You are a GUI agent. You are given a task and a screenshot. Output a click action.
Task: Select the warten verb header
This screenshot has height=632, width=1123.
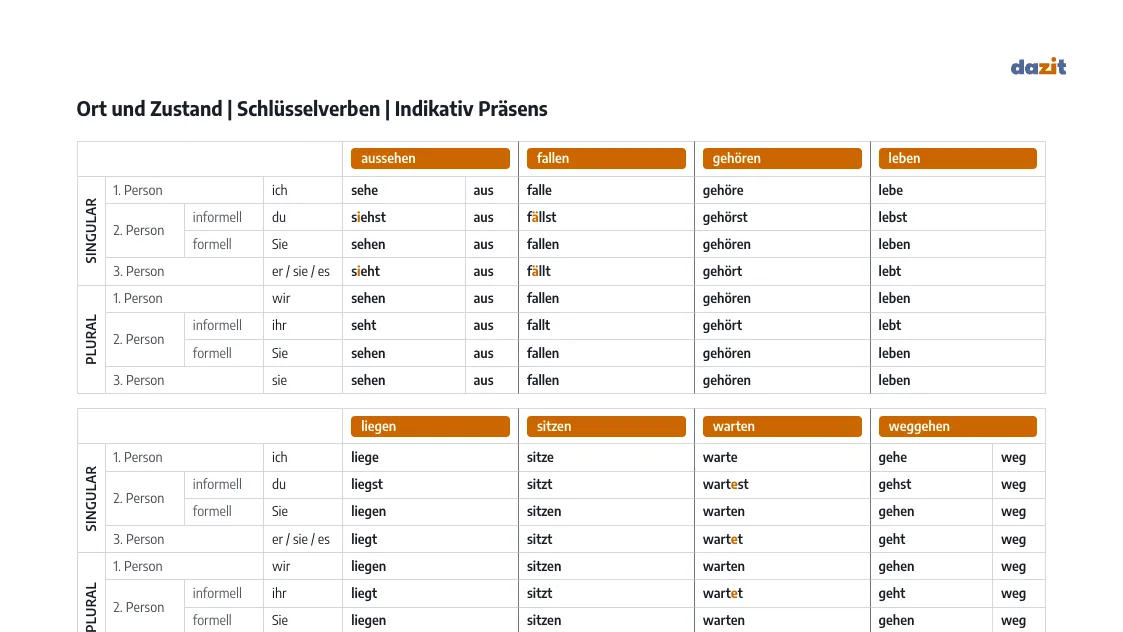pos(782,426)
